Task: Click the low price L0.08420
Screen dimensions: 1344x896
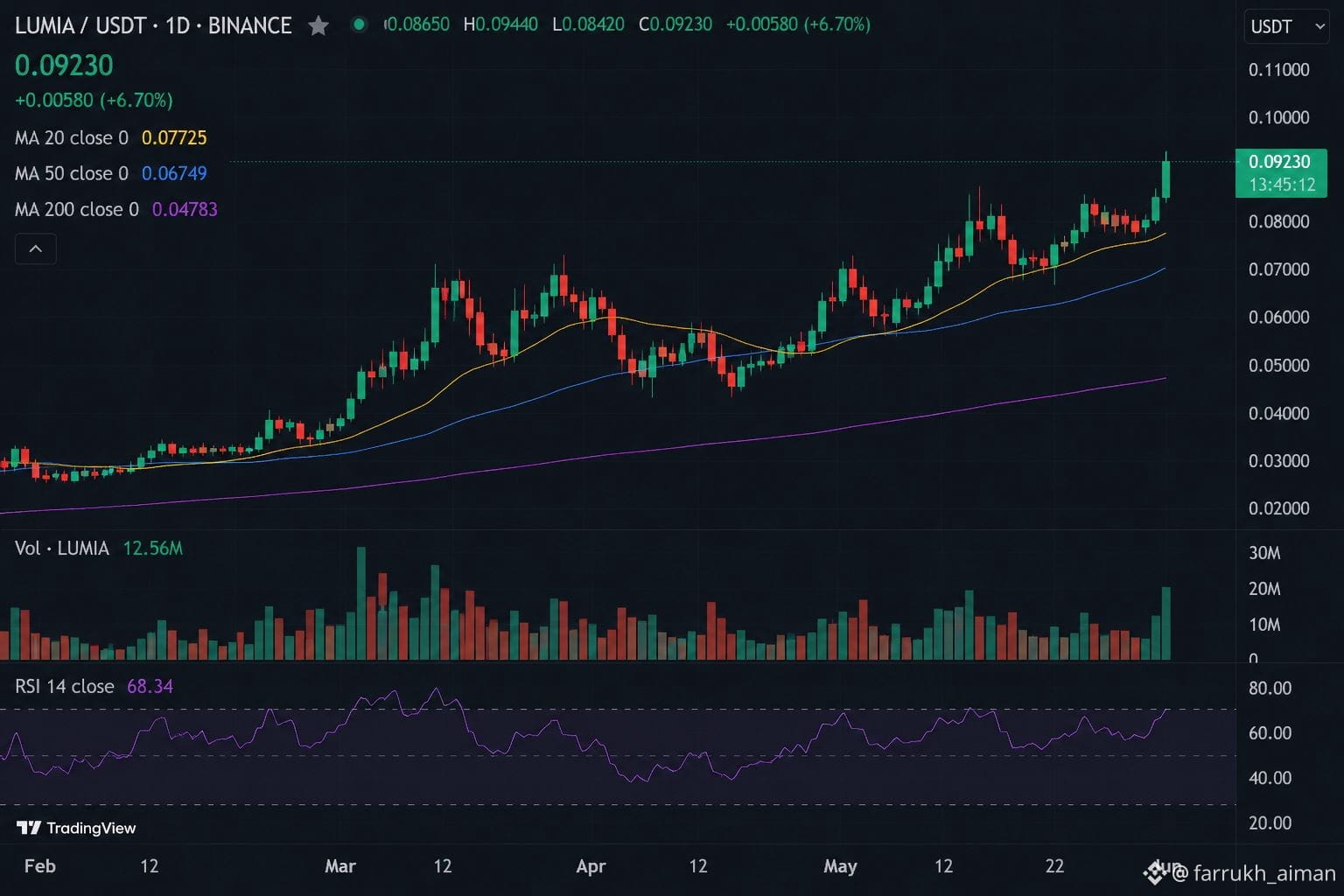Action: pos(588,24)
